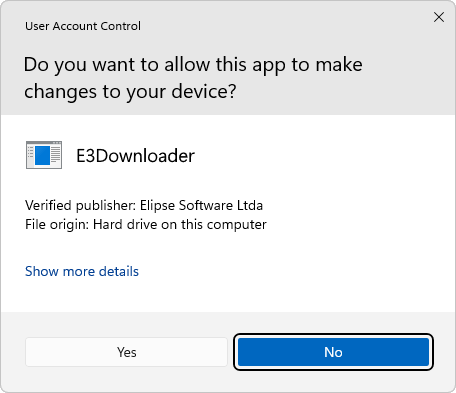This screenshot has height=393, width=456.
Task: Click the 'changes to your device?' heading line
Action: pyautogui.click(x=130, y=92)
